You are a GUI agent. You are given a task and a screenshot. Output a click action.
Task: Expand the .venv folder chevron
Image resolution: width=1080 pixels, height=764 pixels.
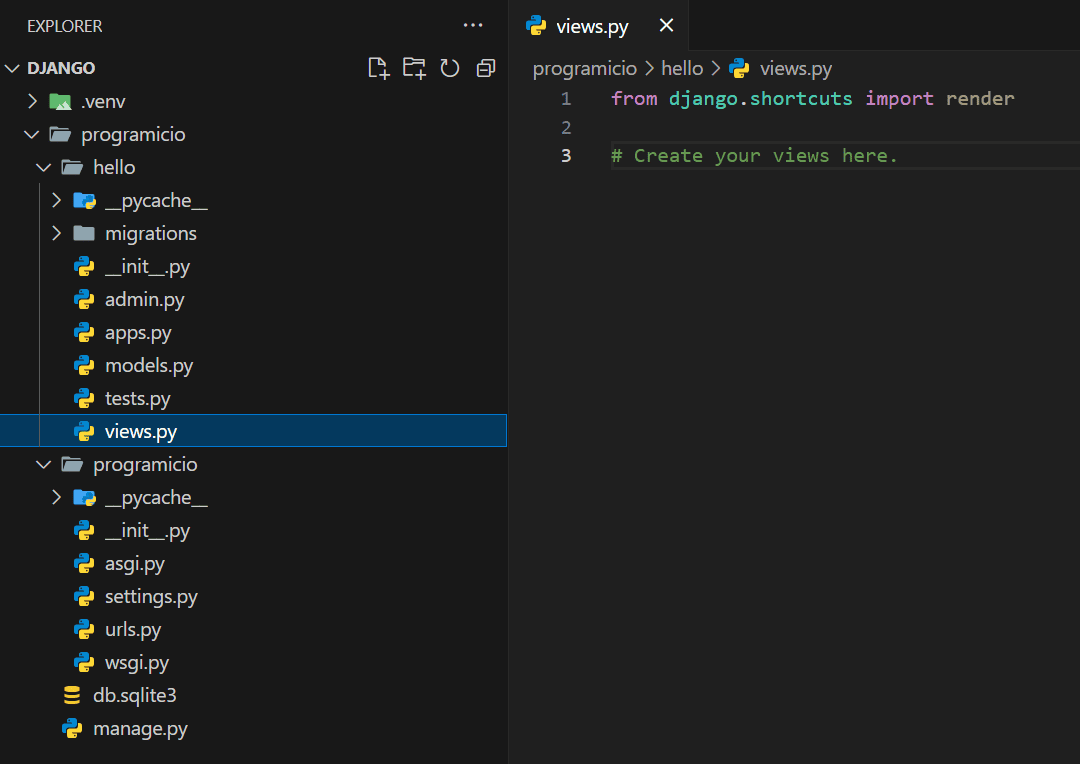[x=32, y=101]
